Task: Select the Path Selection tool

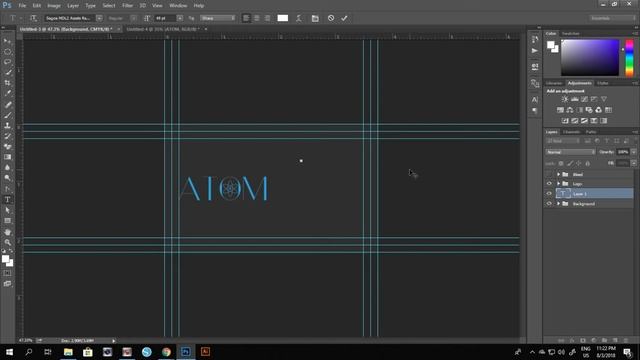Action: 7,210
